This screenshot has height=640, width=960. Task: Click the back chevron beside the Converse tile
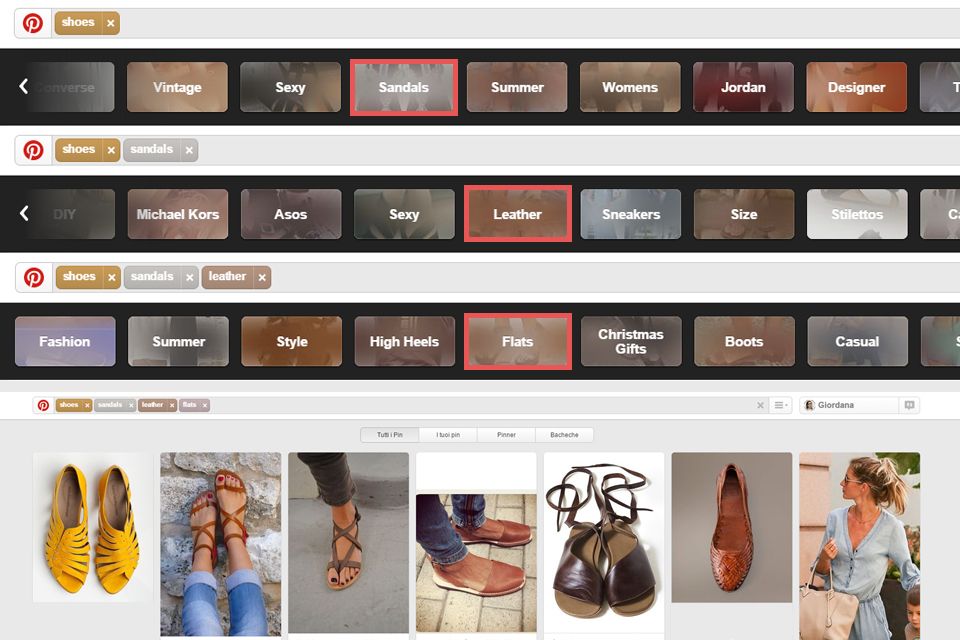[x=23, y=86]
